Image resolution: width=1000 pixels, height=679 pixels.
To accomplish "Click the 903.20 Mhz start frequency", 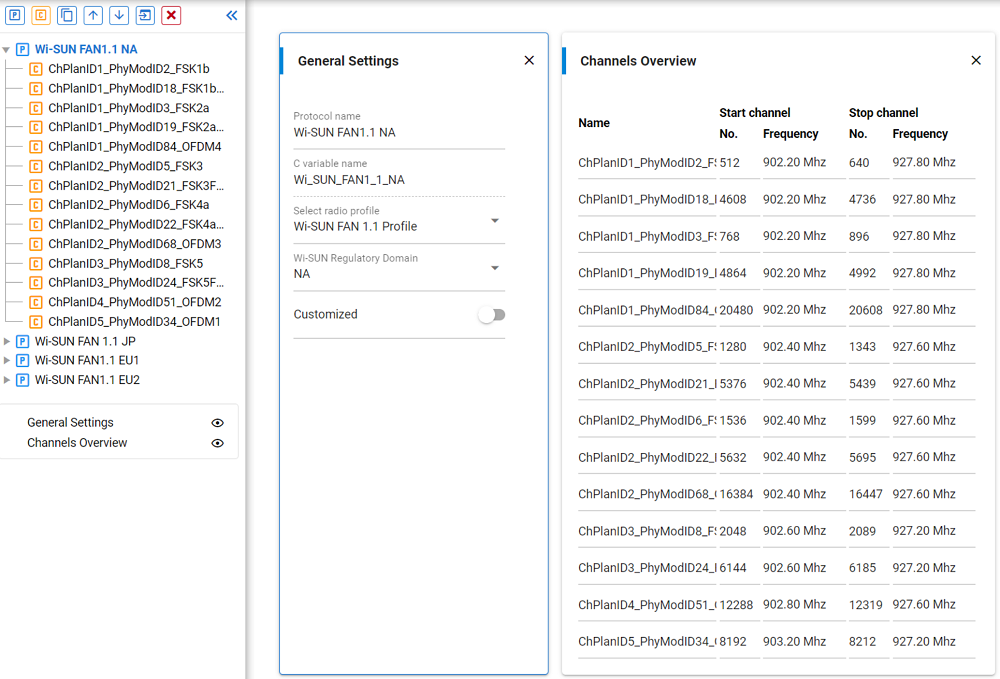I will 794,641.
